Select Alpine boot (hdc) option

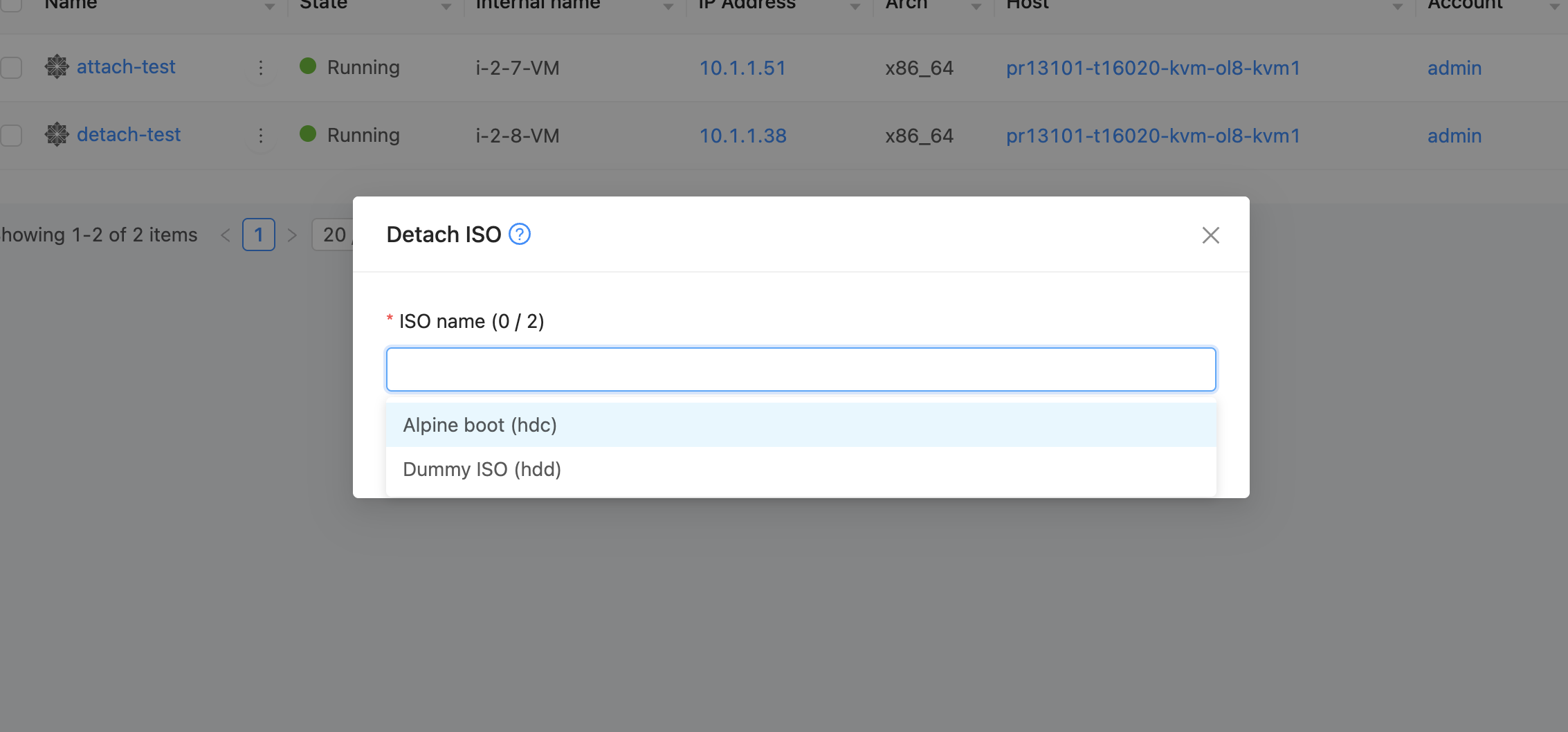click(x=801, y=425)
